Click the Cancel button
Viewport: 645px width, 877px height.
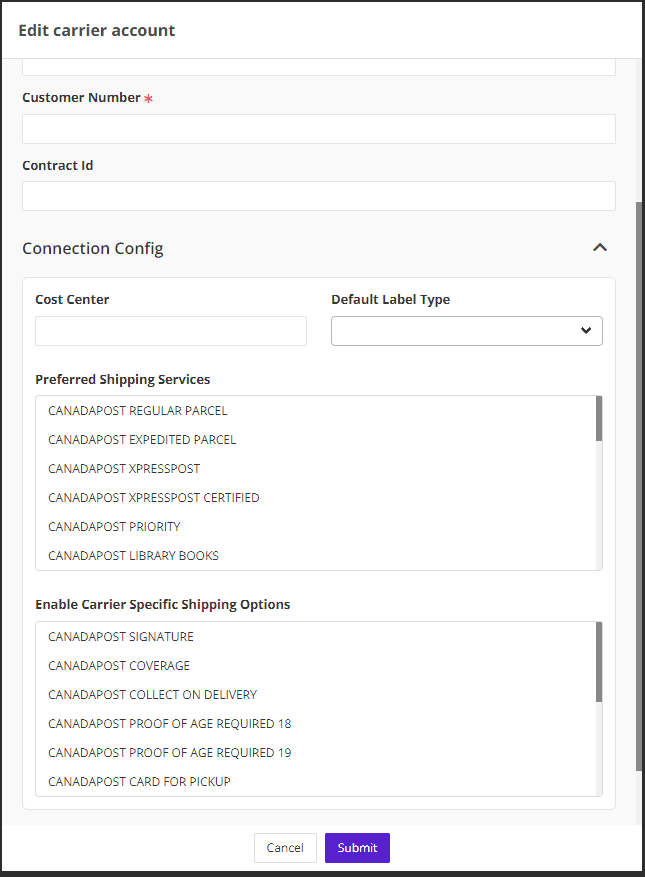(x=285, y=847)
